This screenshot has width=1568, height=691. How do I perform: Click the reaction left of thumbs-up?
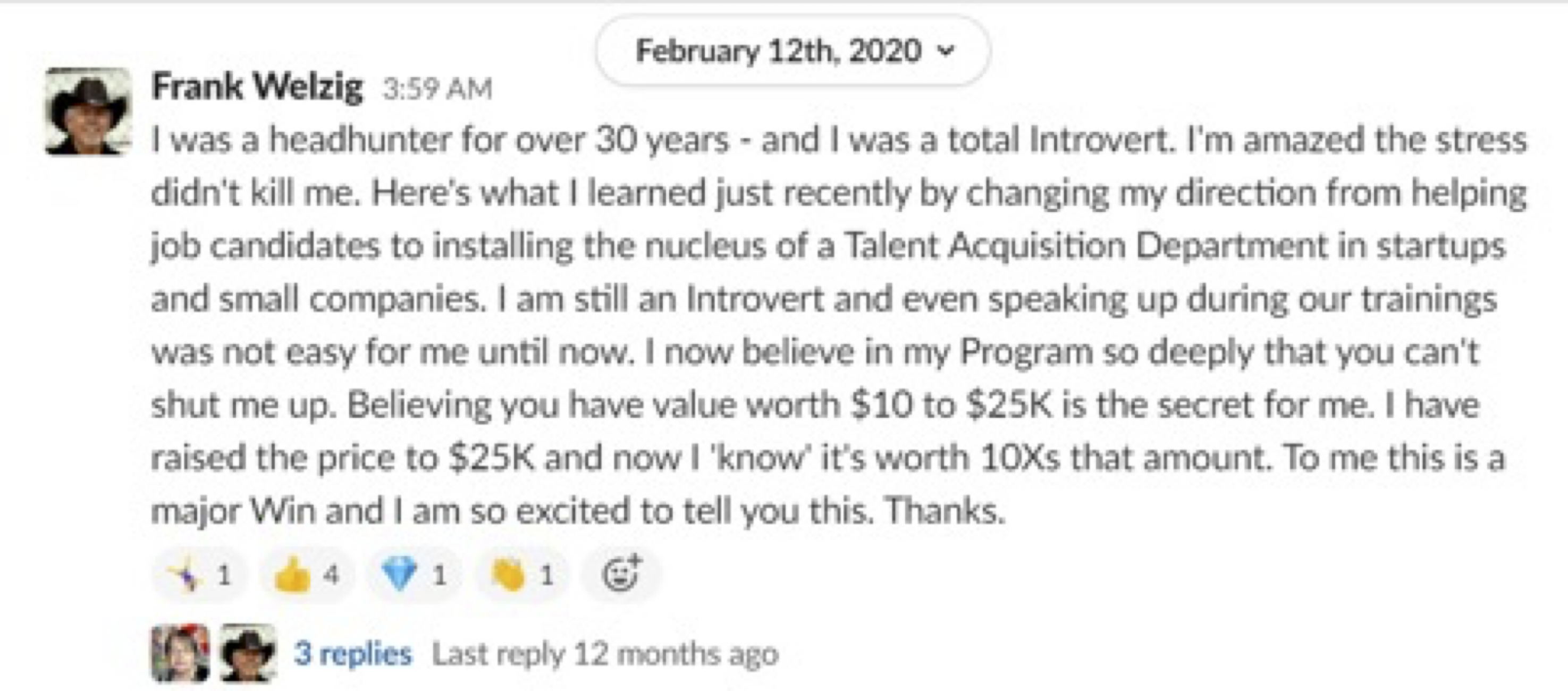coord(200,574)
